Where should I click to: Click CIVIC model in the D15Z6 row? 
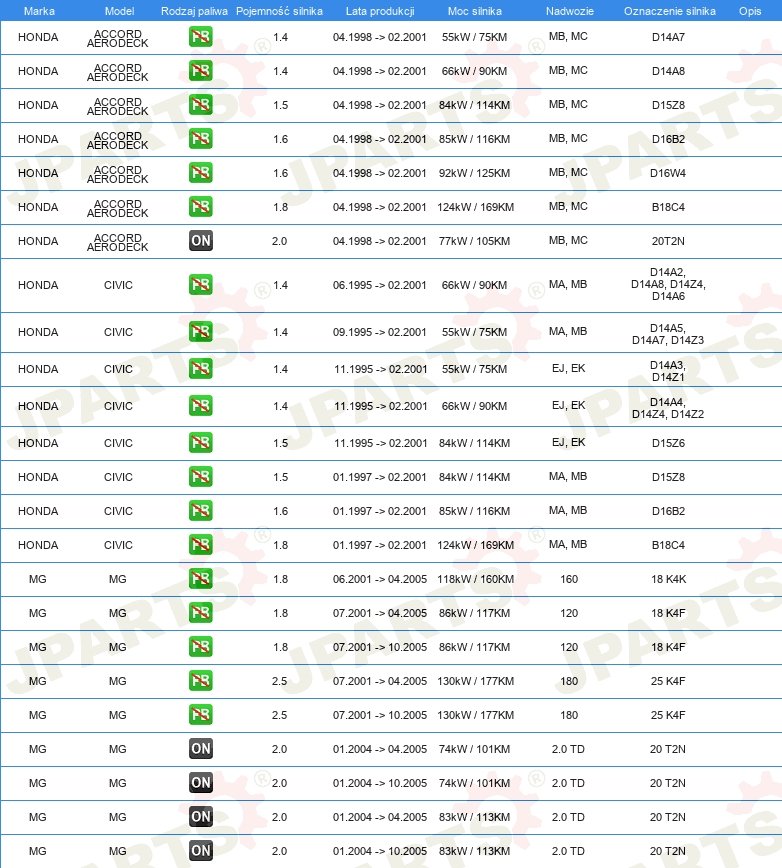pos(118,443)
